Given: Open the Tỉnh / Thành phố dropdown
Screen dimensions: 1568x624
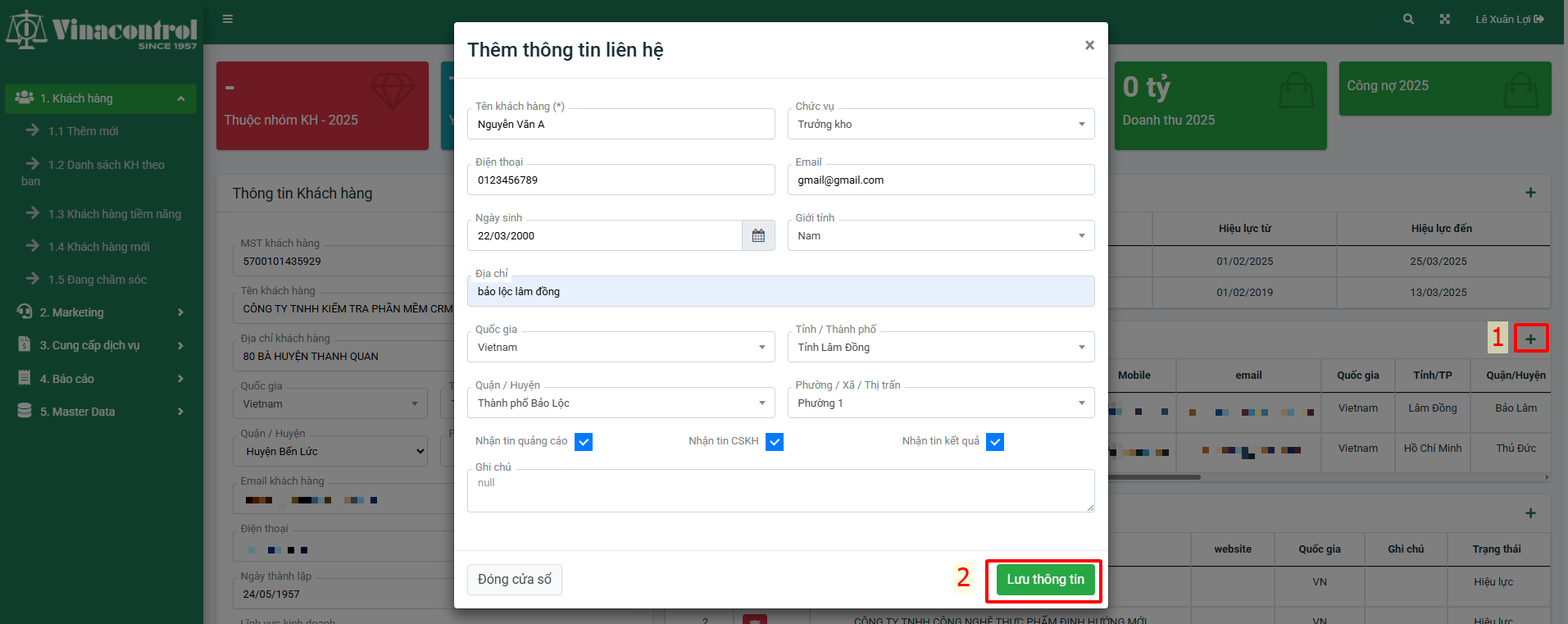Looking at the screenshot, I should [x=941, y=347].
